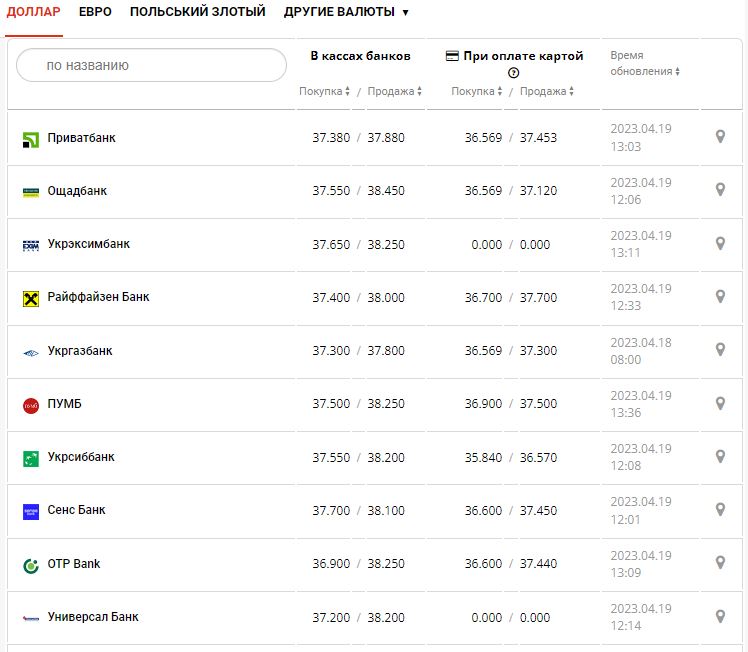
Task: Open the Сенс Банк link
Action: (x=76, y=510)
